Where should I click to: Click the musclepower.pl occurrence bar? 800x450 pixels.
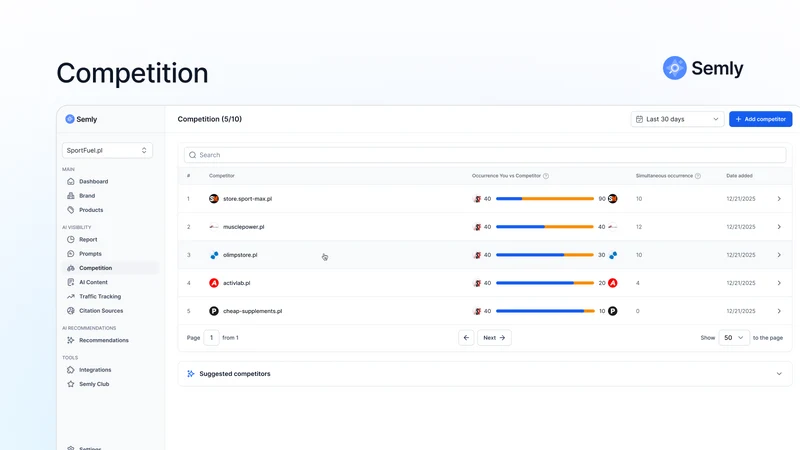[545, 227]
